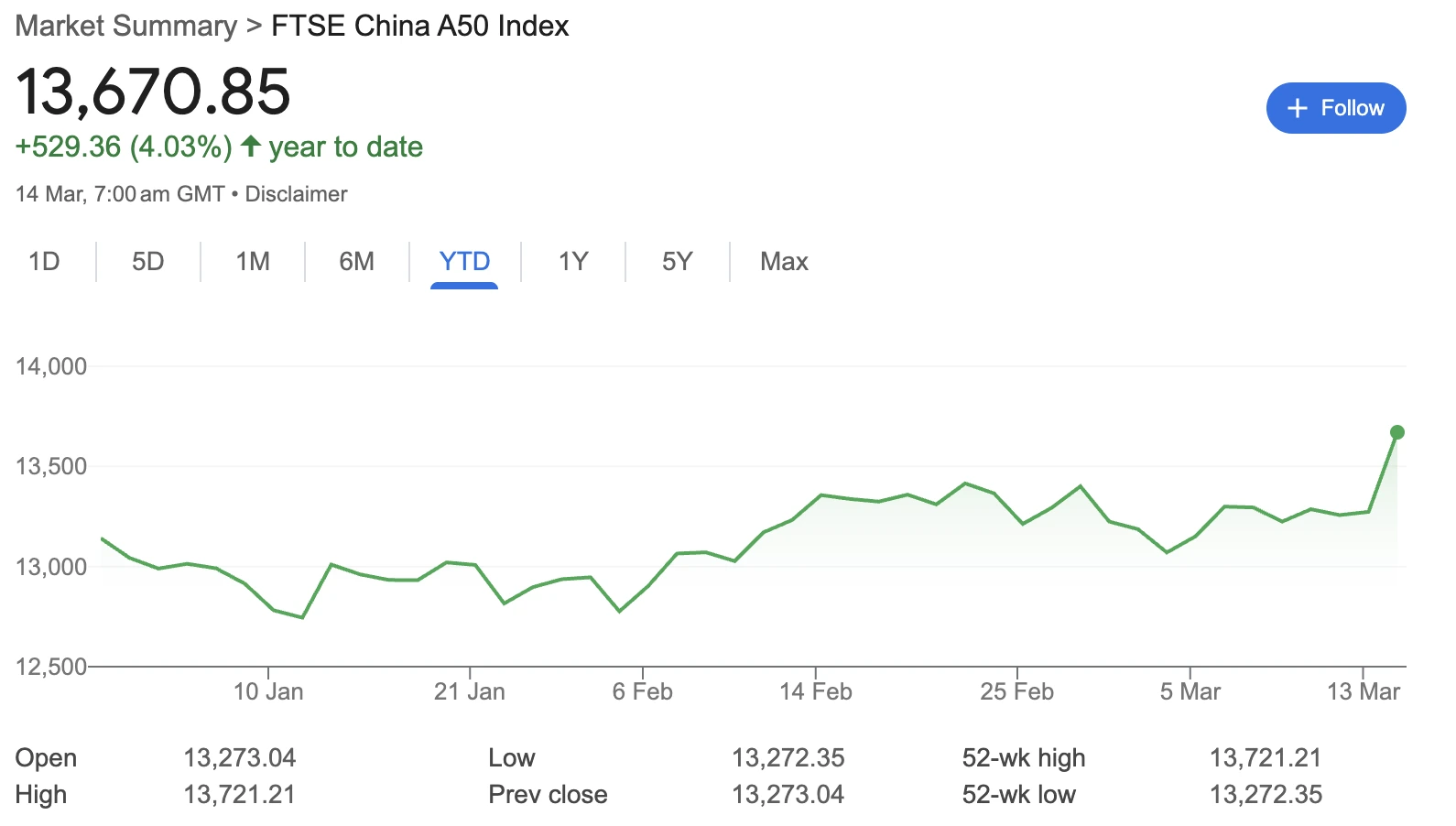Open the Market Summary breadcrumb link
The width and height of the screenshot is (1456, 826).
pyautogui.click(x=126, y=26)
